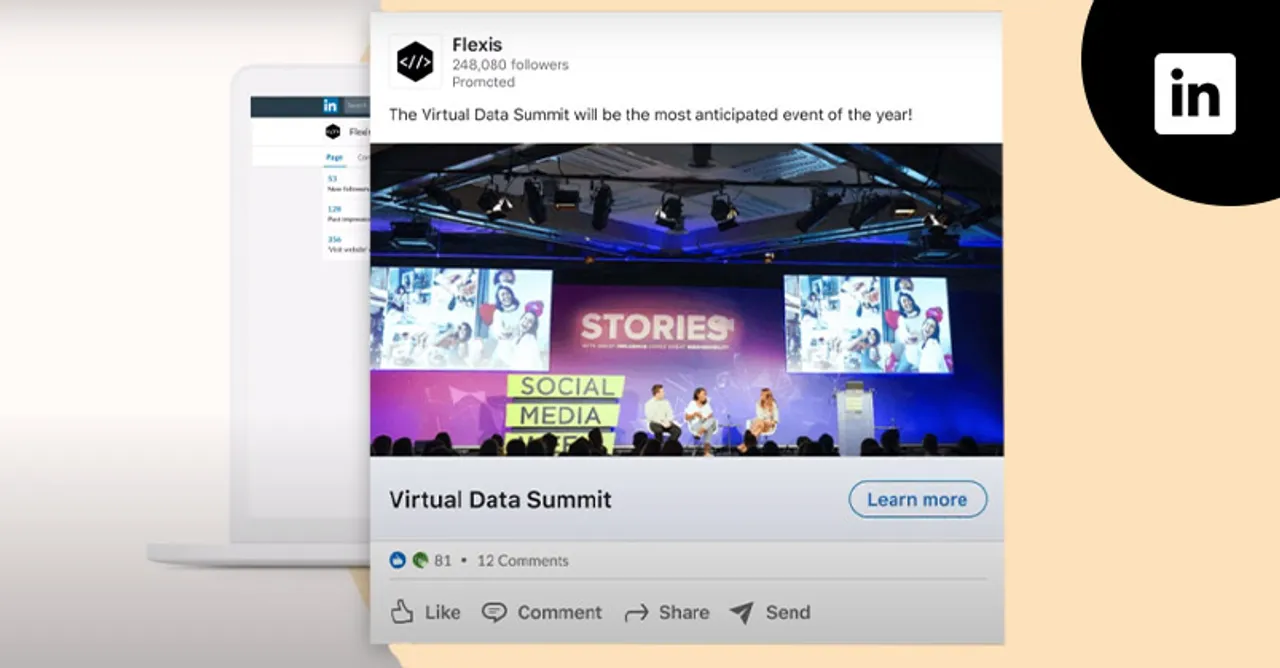This screenshot has width=1280, height=668.
Task: Click the post caption about Virtual Data Summit
Action: (651, 115)
